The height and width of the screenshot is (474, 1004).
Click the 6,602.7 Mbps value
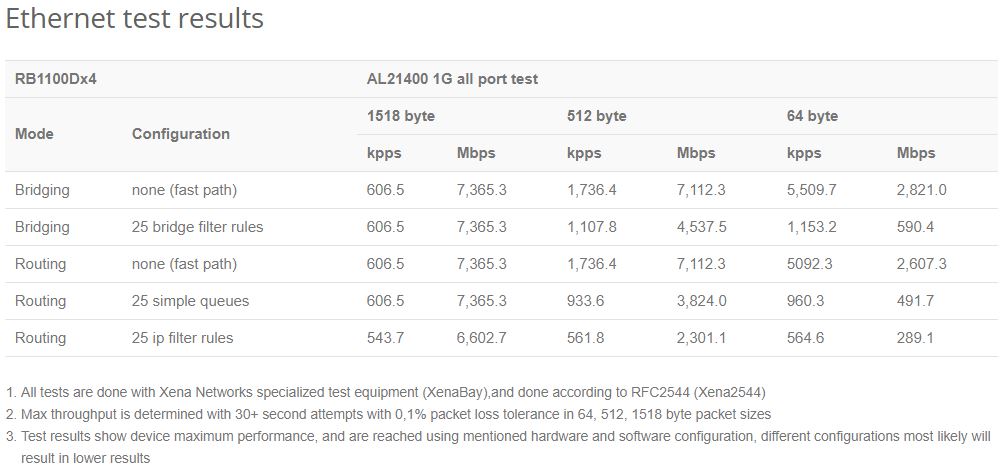[482, 338]
